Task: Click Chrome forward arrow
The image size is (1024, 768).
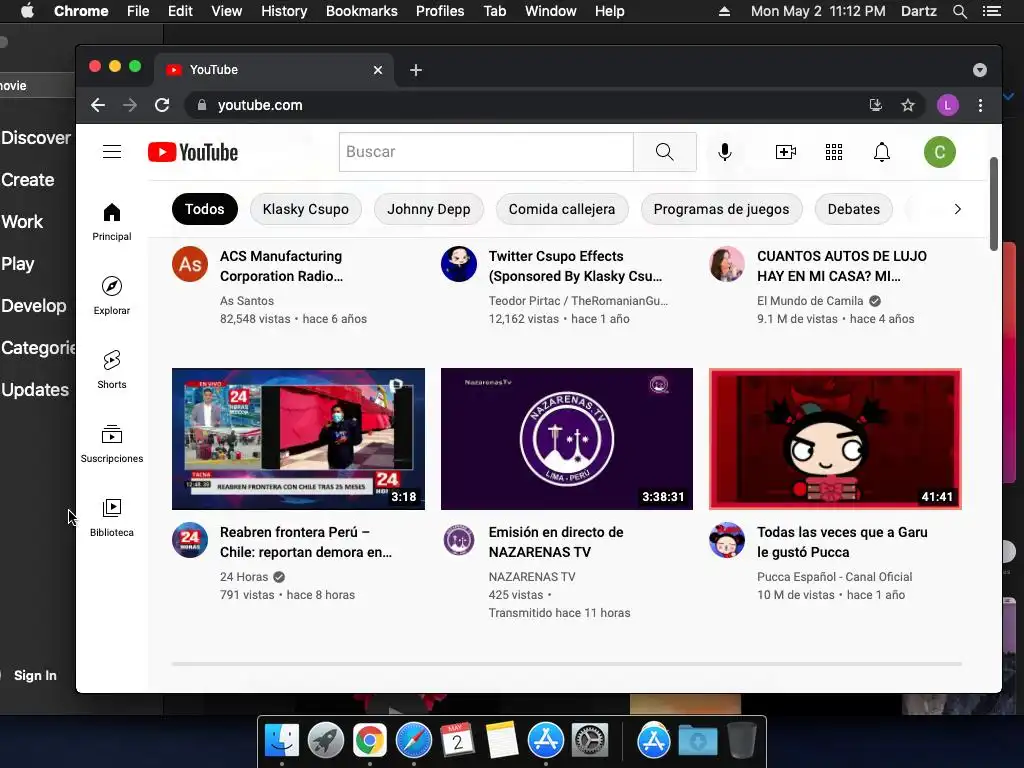Action: (130, 105)
